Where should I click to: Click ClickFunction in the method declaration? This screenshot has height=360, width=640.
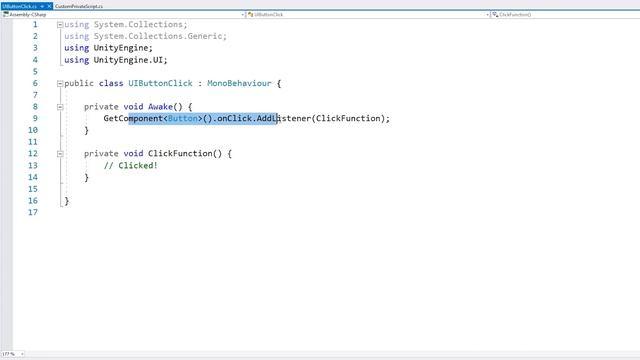pos(180,153)
